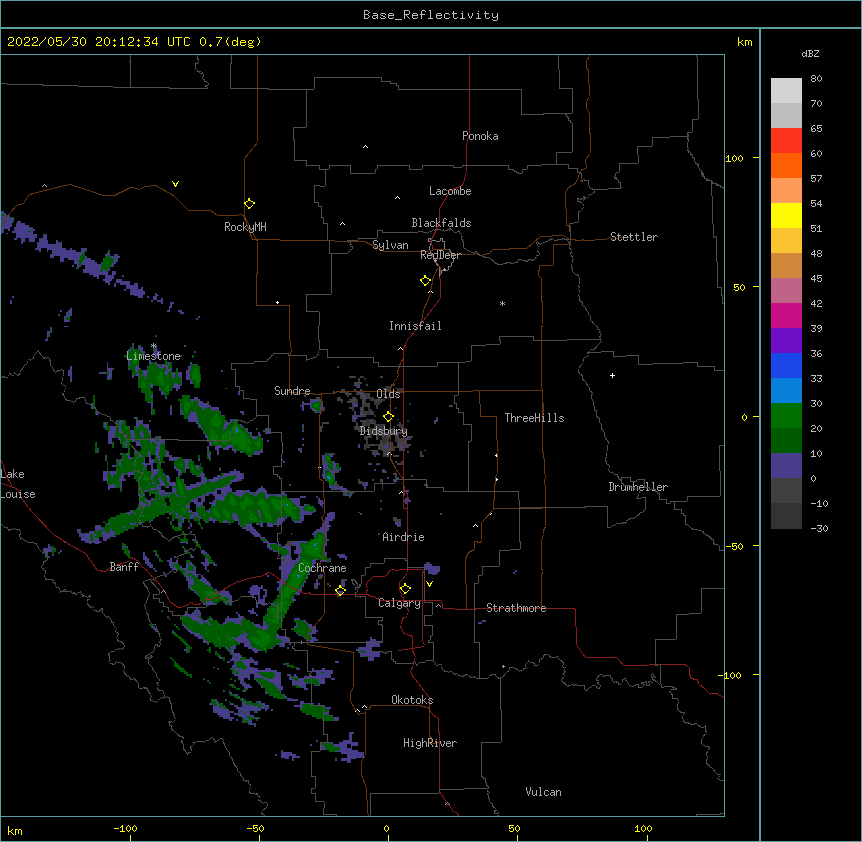The height and width of the screenshot is (842, 862).
Task: Click the Stettler city label
Action: (x=634, y=237)
